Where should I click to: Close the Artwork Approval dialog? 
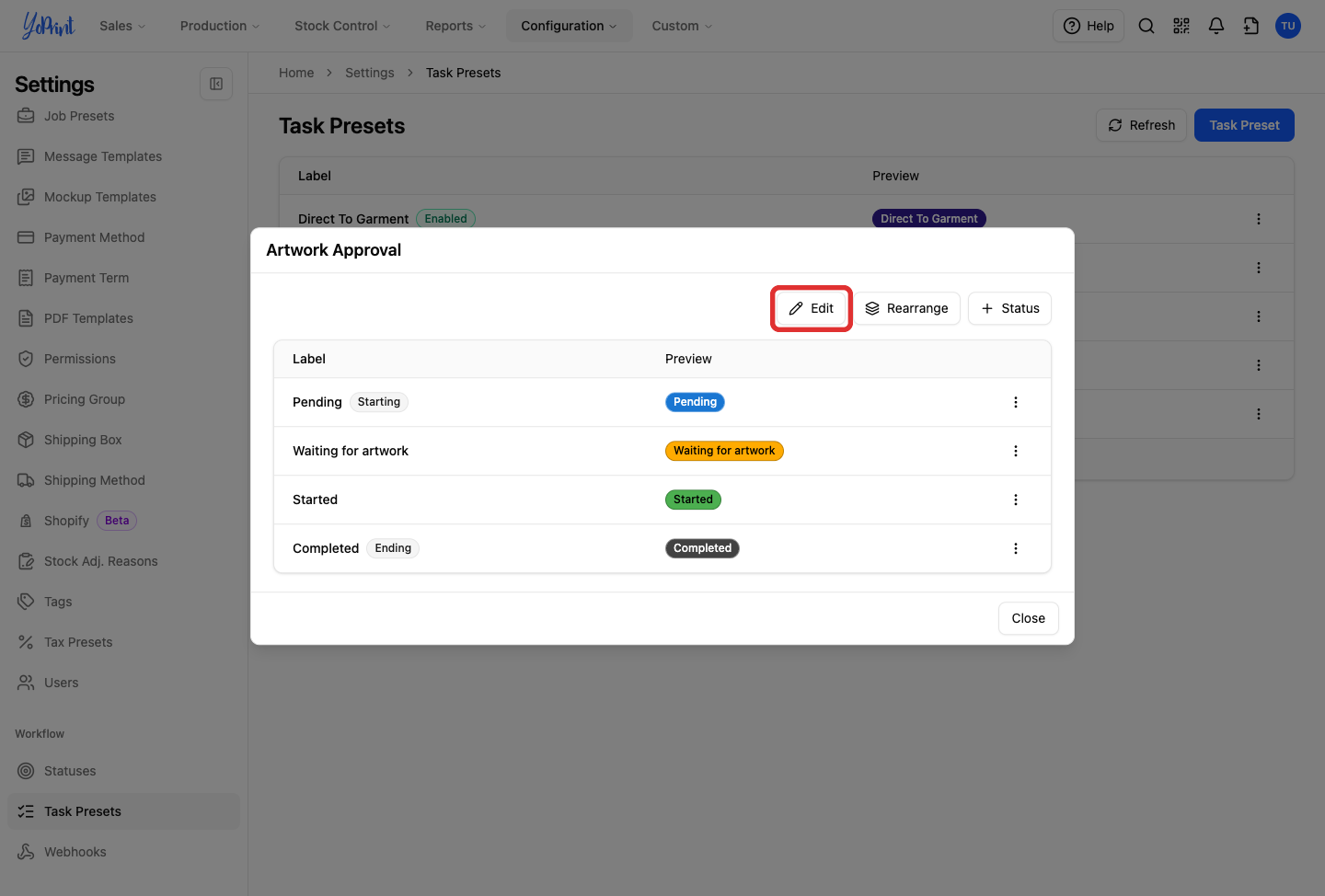click(1028, 618)
